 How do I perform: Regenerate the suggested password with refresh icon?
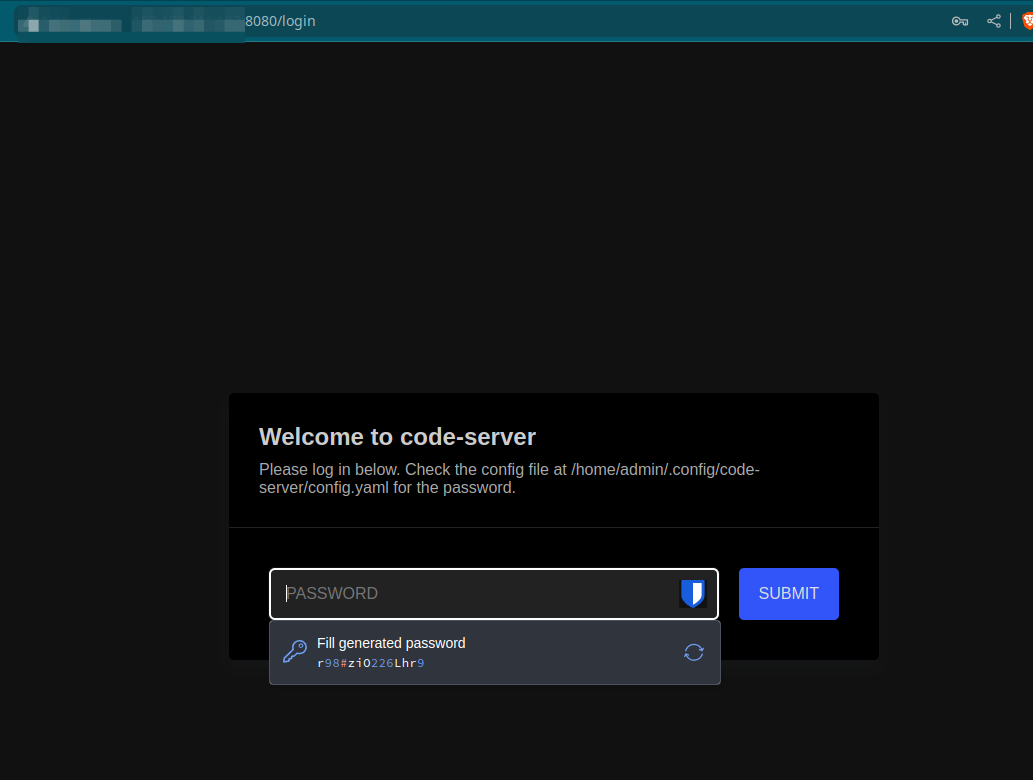click(693, 652)
